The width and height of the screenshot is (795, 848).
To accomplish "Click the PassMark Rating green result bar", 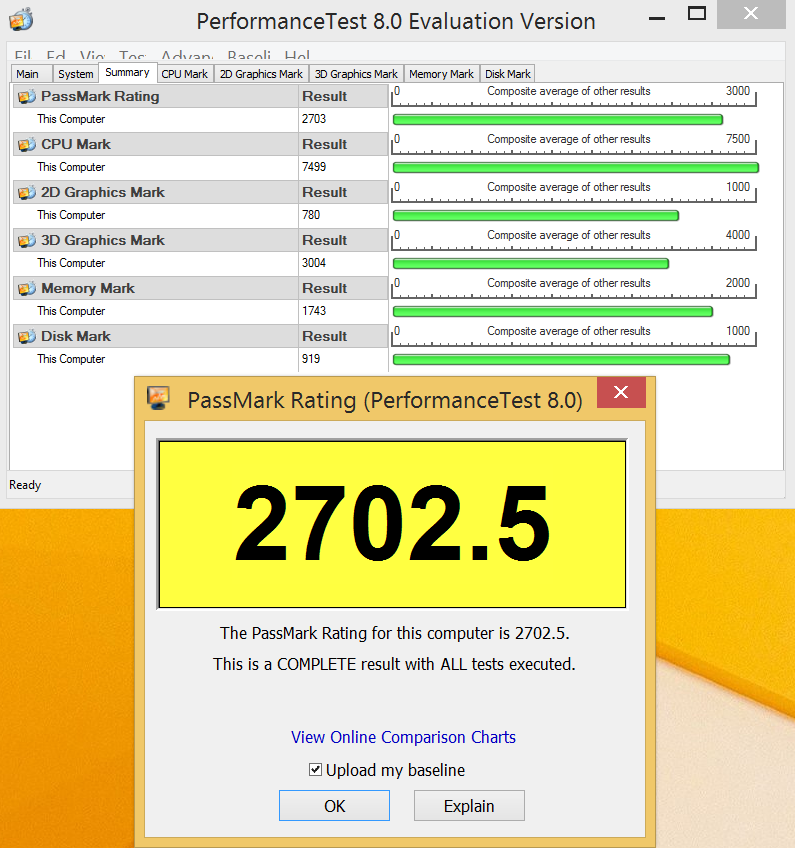I will click(558, 120).
